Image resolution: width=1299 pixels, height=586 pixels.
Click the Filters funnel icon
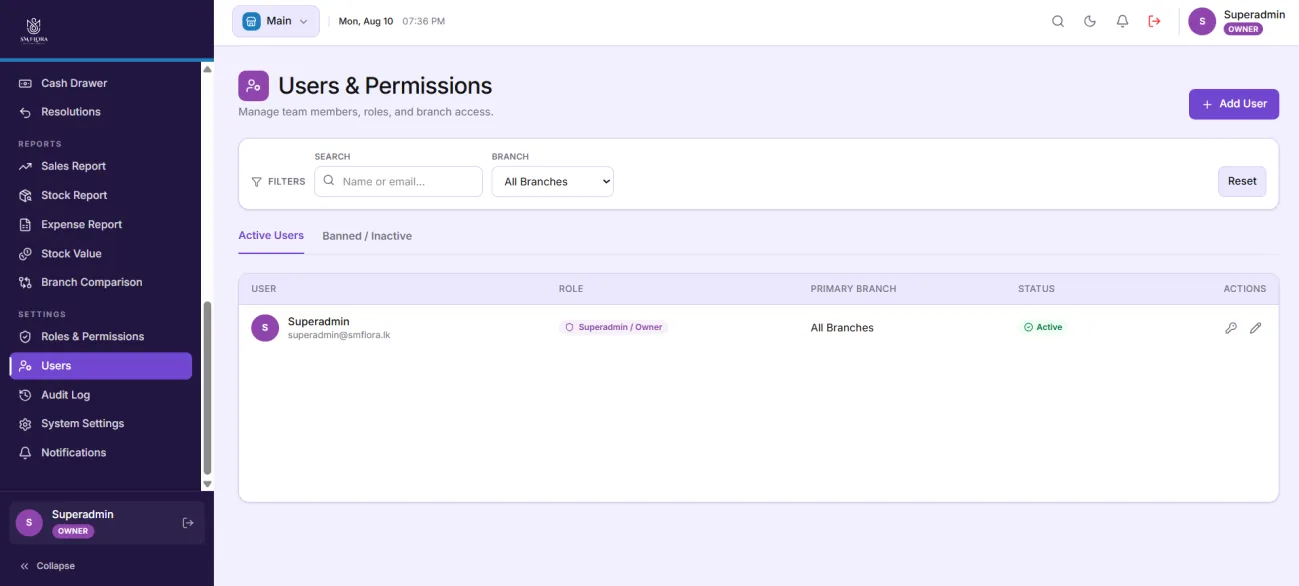tap(257, 182)
